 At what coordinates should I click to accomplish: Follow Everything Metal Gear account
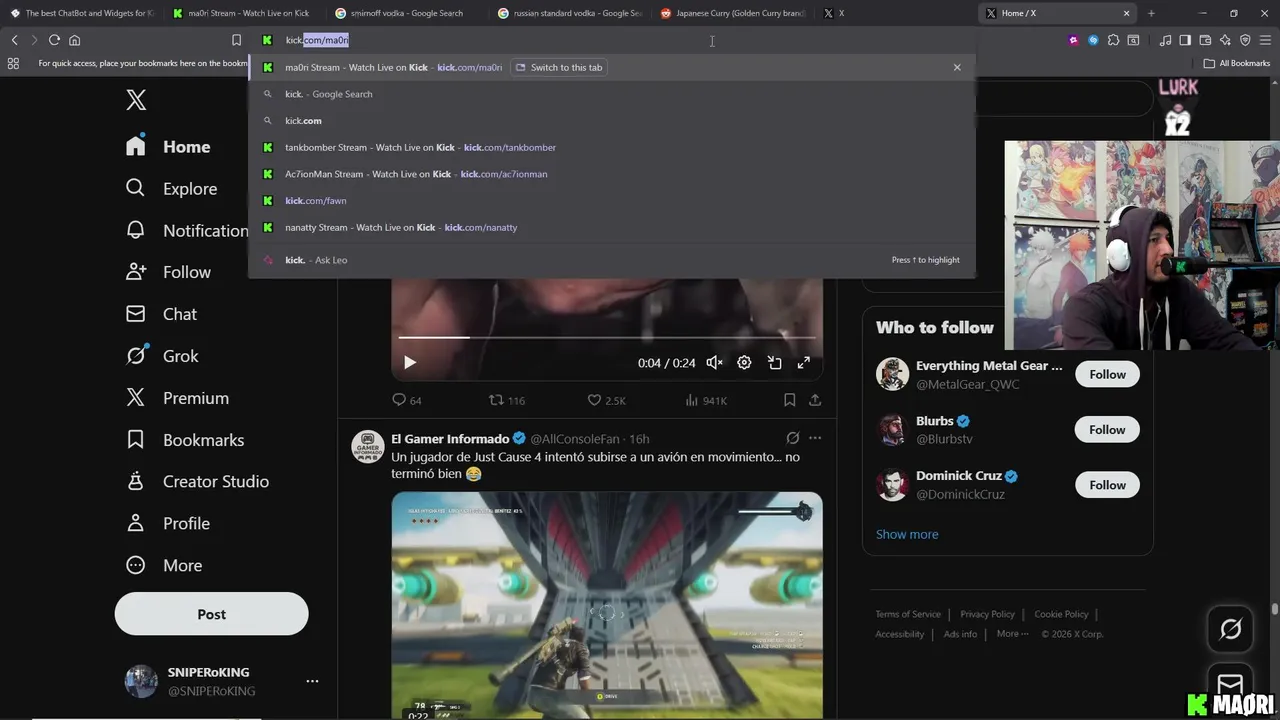(x=1107, y=374)
